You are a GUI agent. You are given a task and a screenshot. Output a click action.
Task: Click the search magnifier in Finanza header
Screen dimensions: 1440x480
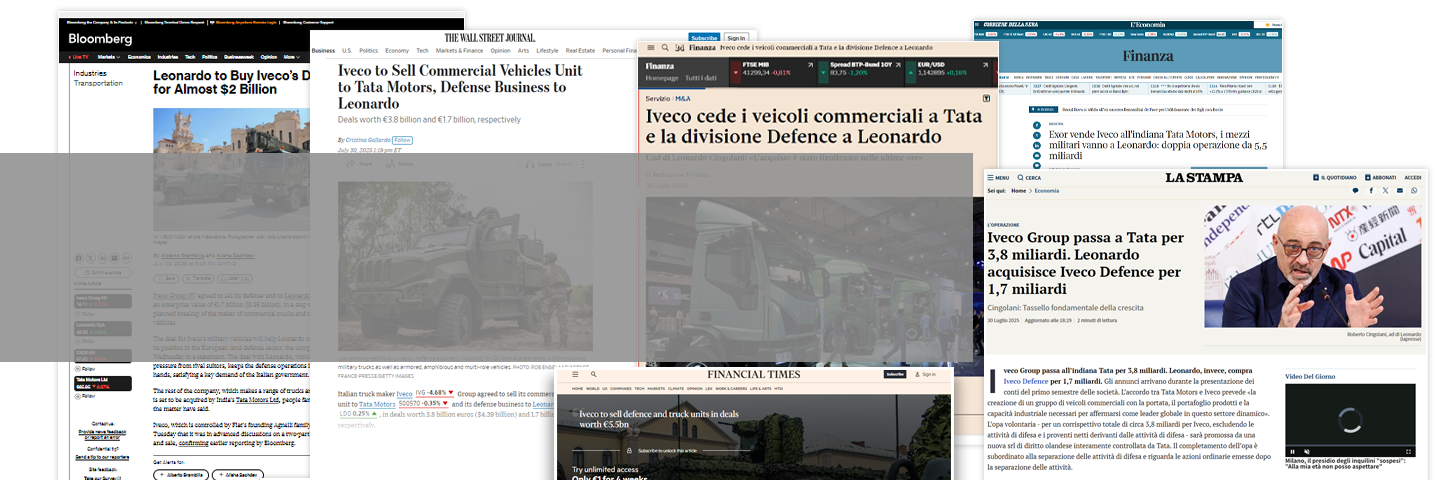tap(664, 47)
